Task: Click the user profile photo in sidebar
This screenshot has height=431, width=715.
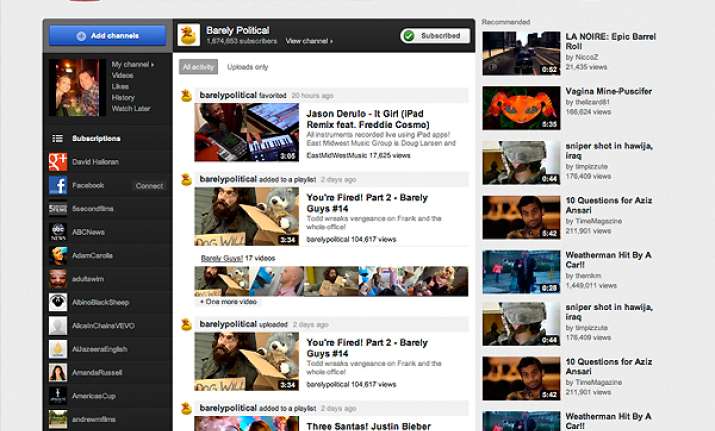Action: (77, 88)
